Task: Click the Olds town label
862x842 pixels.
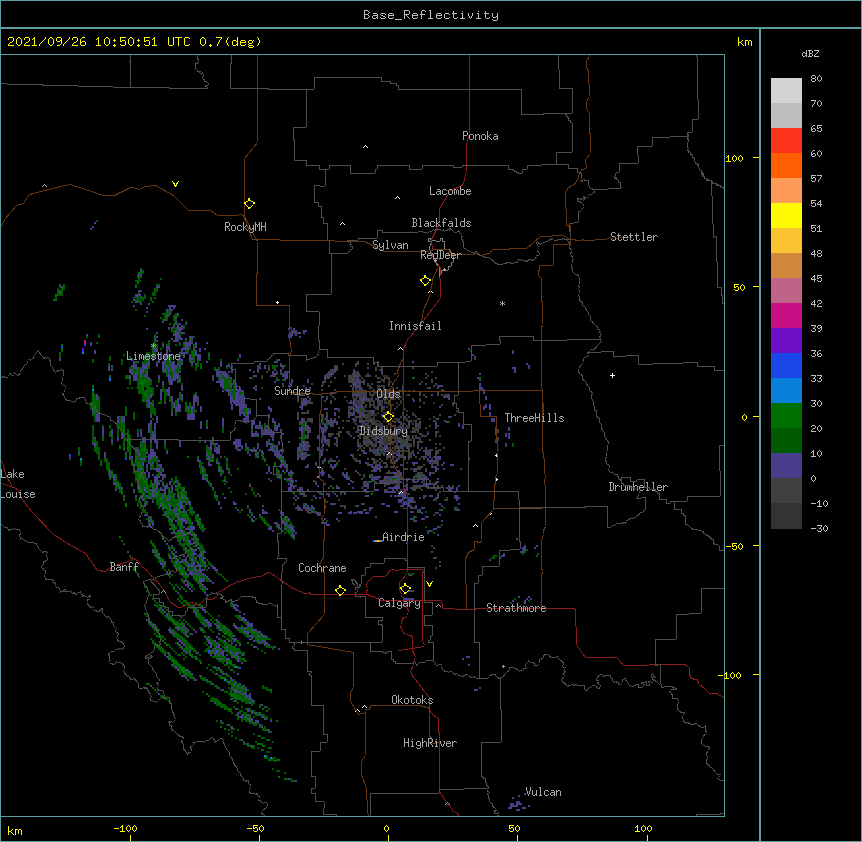Action: click(x=388, y=394)
